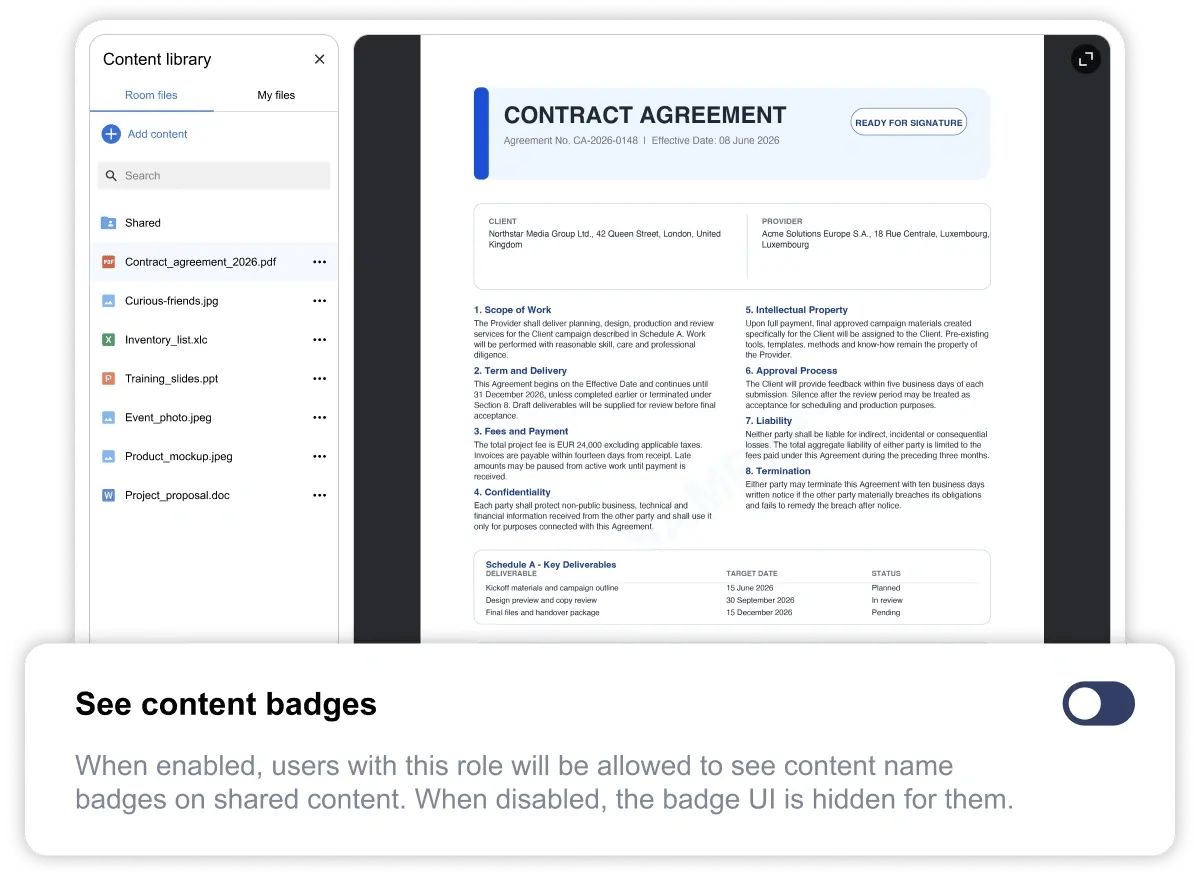Open more options for Event_photo.jpeg
This screenshot has width=1200, height=877.
[x=319, y=418]
